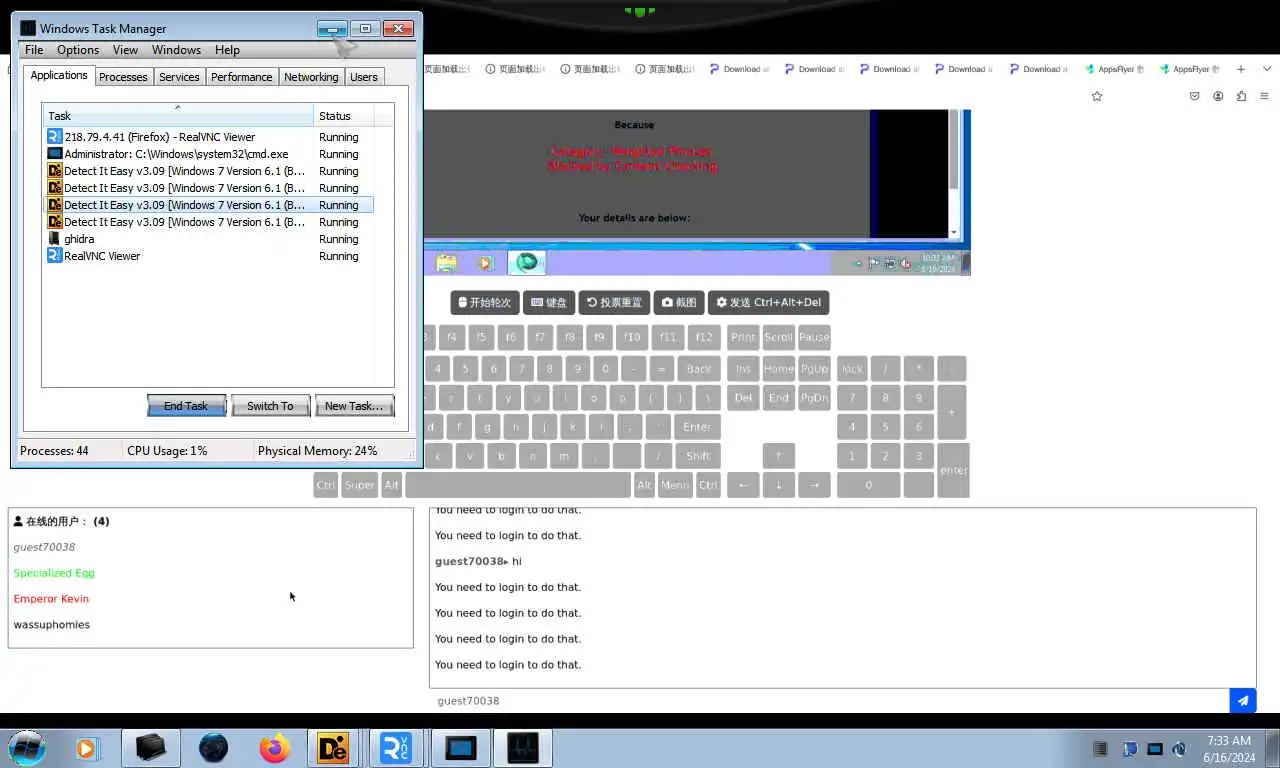
Task: Select 218.79.4.41 (Firefox) RealVNC task row
Action: point(208,137)
